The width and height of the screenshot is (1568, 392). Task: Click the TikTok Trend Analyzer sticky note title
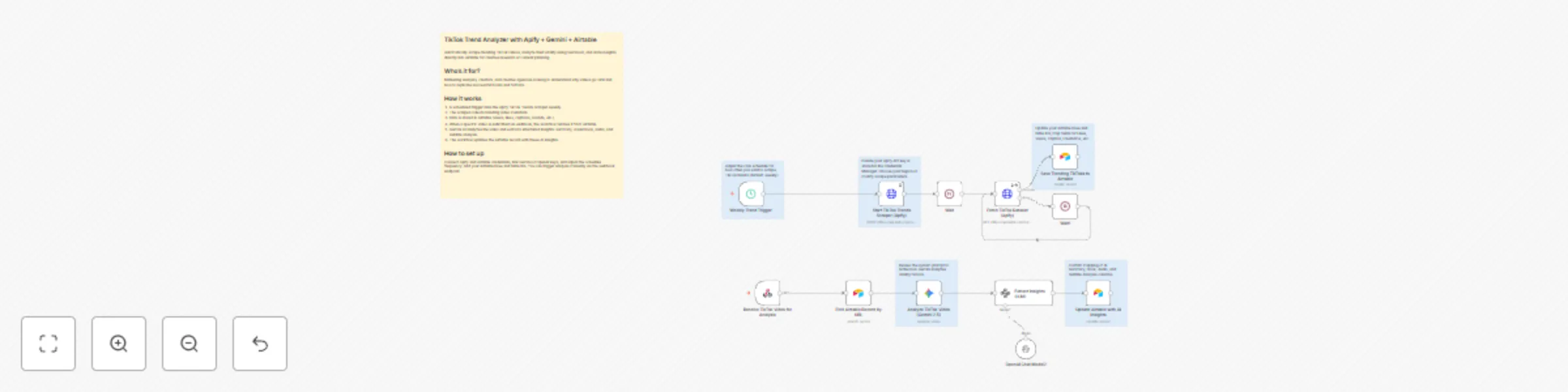pyautogui.click(x=520, y=40)
